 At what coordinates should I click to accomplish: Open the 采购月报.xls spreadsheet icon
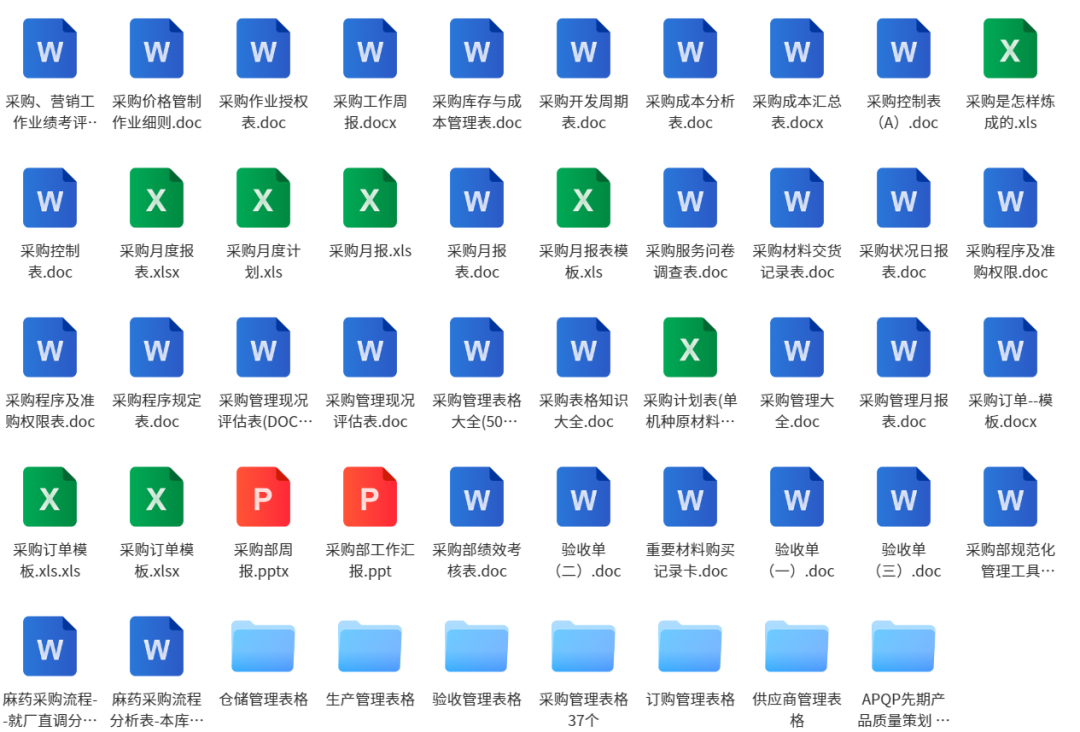[x=370, y=198]
